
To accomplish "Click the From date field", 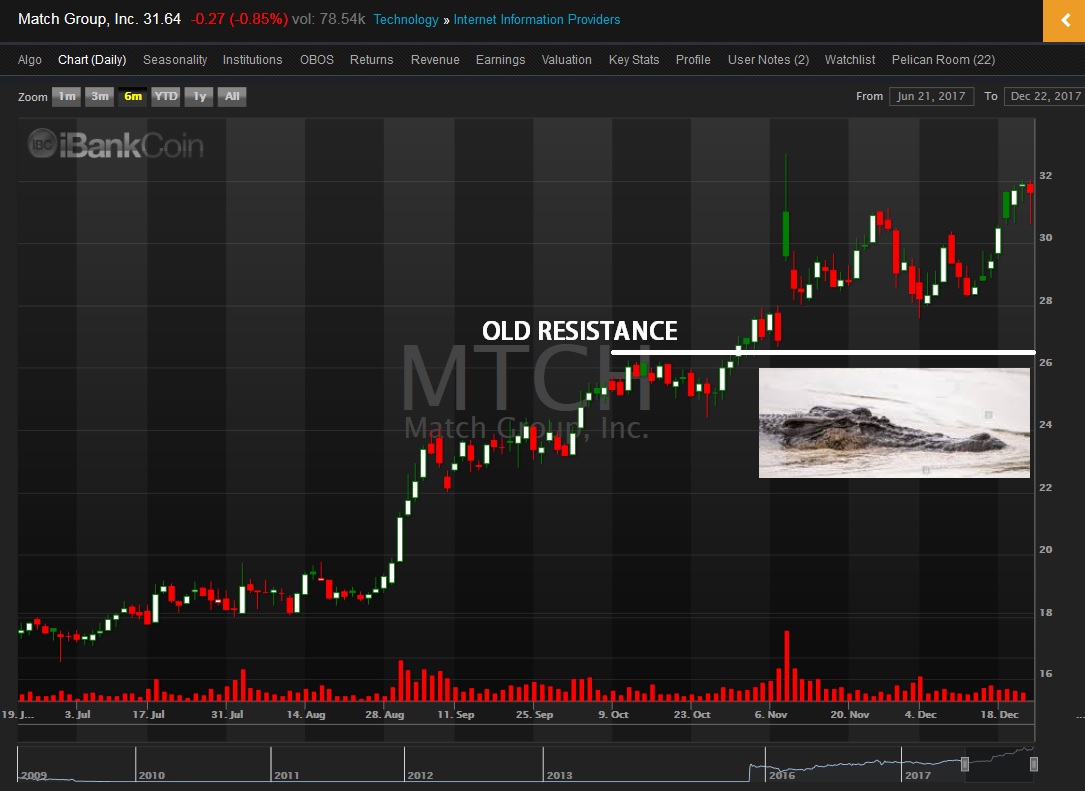I will pos(931,96).
